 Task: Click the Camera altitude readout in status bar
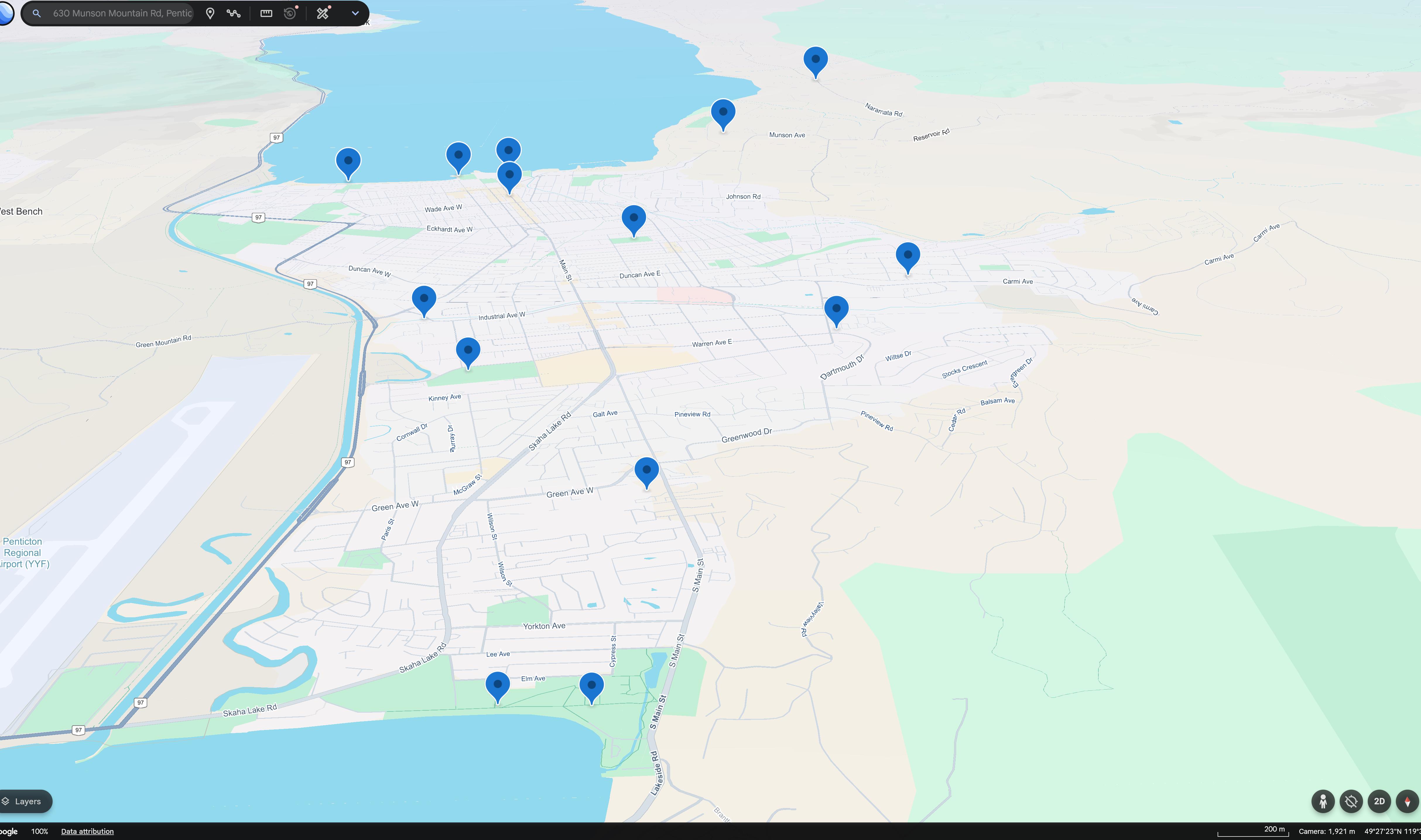(x=1326, y=831)
